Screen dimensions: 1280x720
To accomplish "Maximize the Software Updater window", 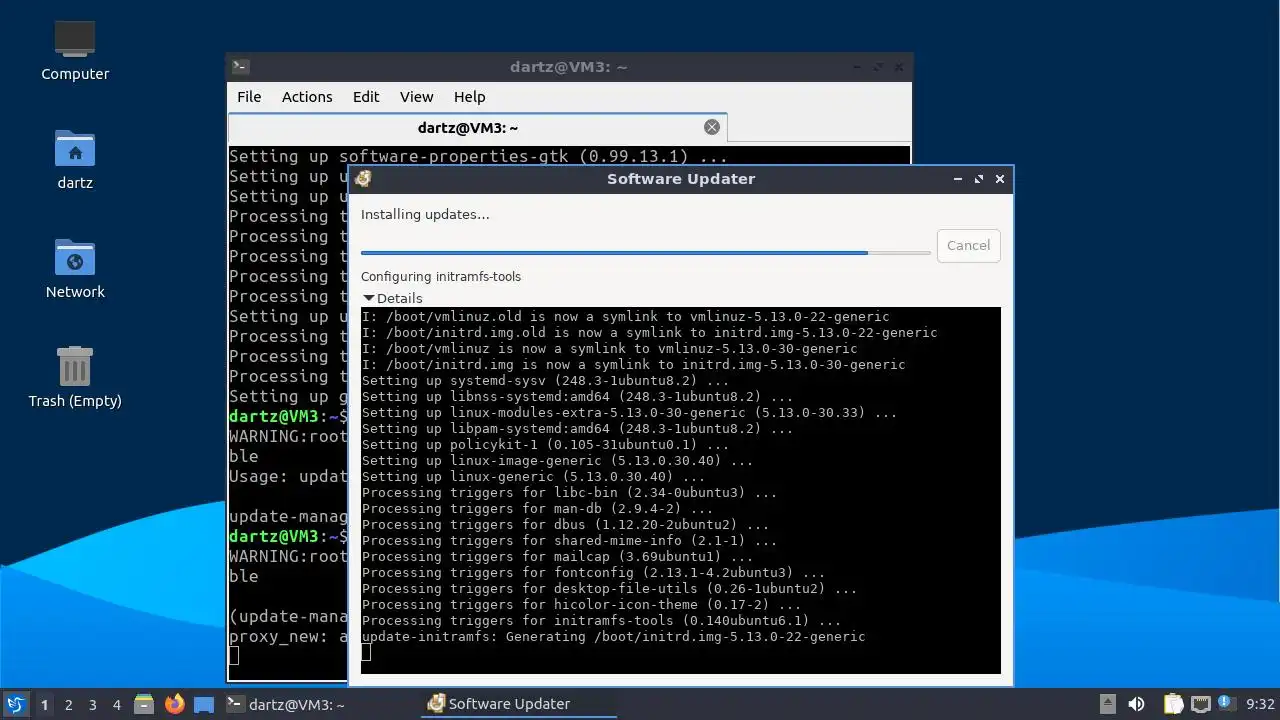I will coord(978,179).
